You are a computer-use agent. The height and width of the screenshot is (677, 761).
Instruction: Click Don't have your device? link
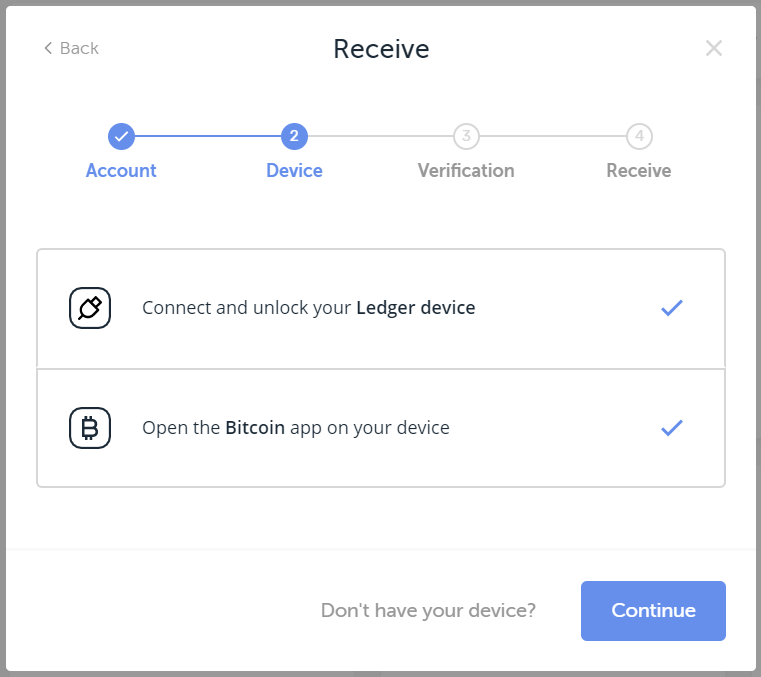click(x=428, y=611)
